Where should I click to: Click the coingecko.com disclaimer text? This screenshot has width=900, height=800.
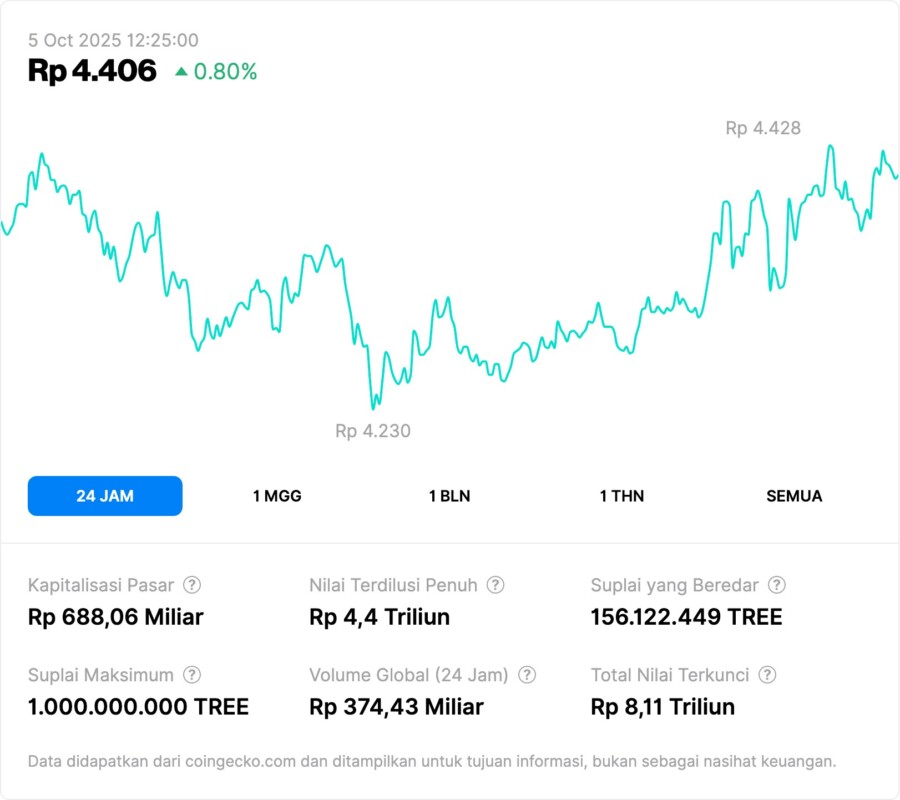(431, 761)
